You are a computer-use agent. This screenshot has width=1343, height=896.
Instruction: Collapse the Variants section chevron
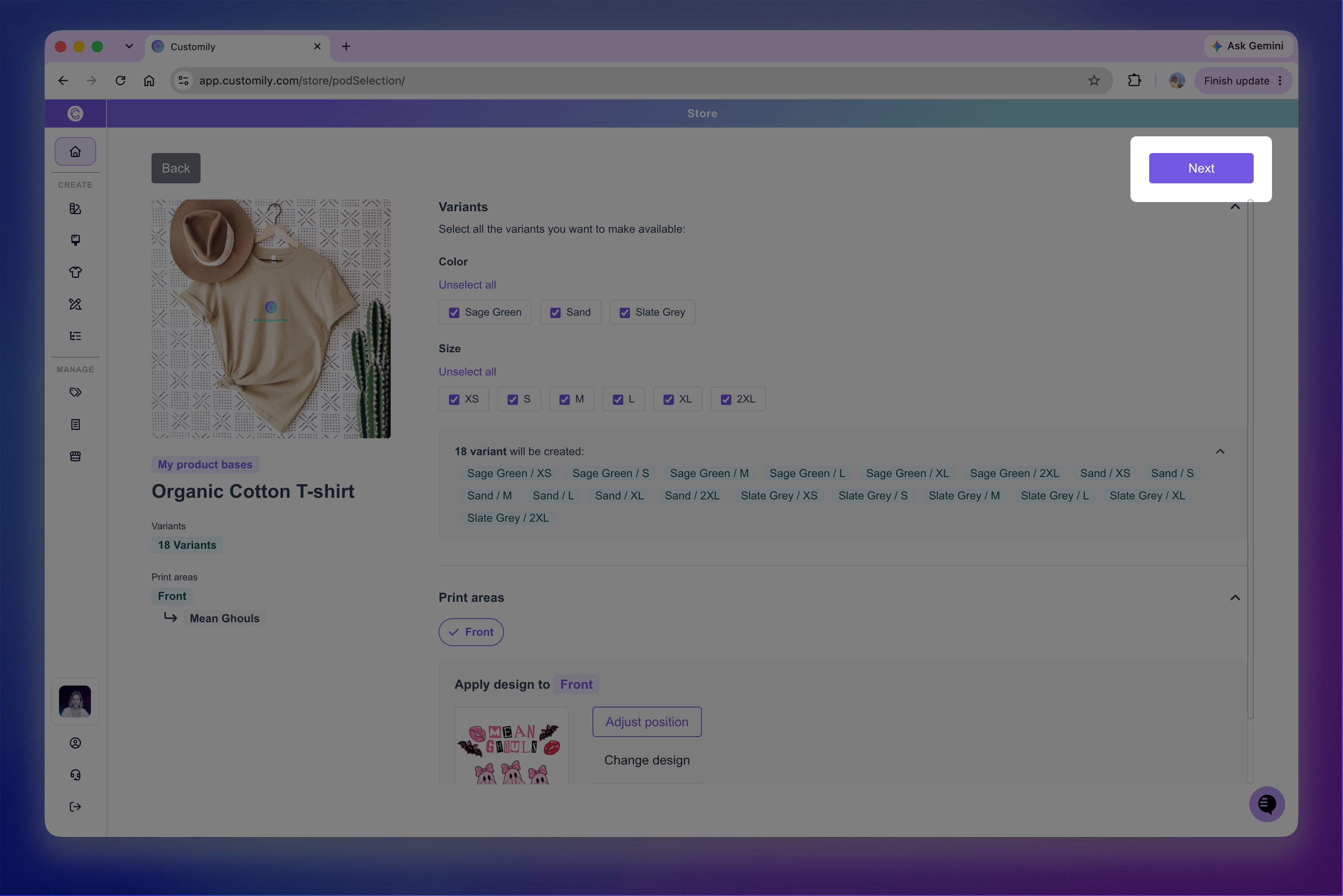1235,207
